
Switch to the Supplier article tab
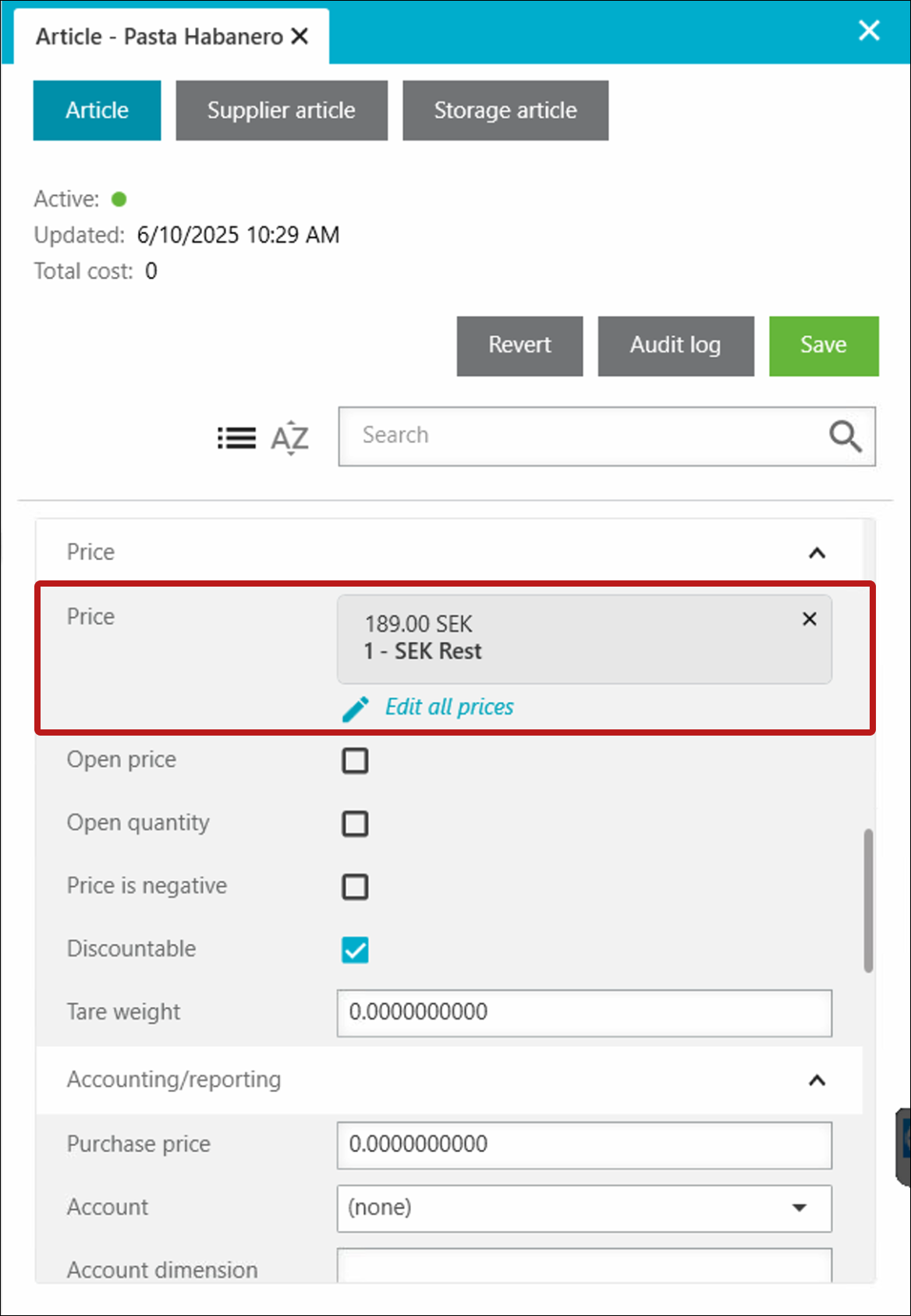click(282, 111)
